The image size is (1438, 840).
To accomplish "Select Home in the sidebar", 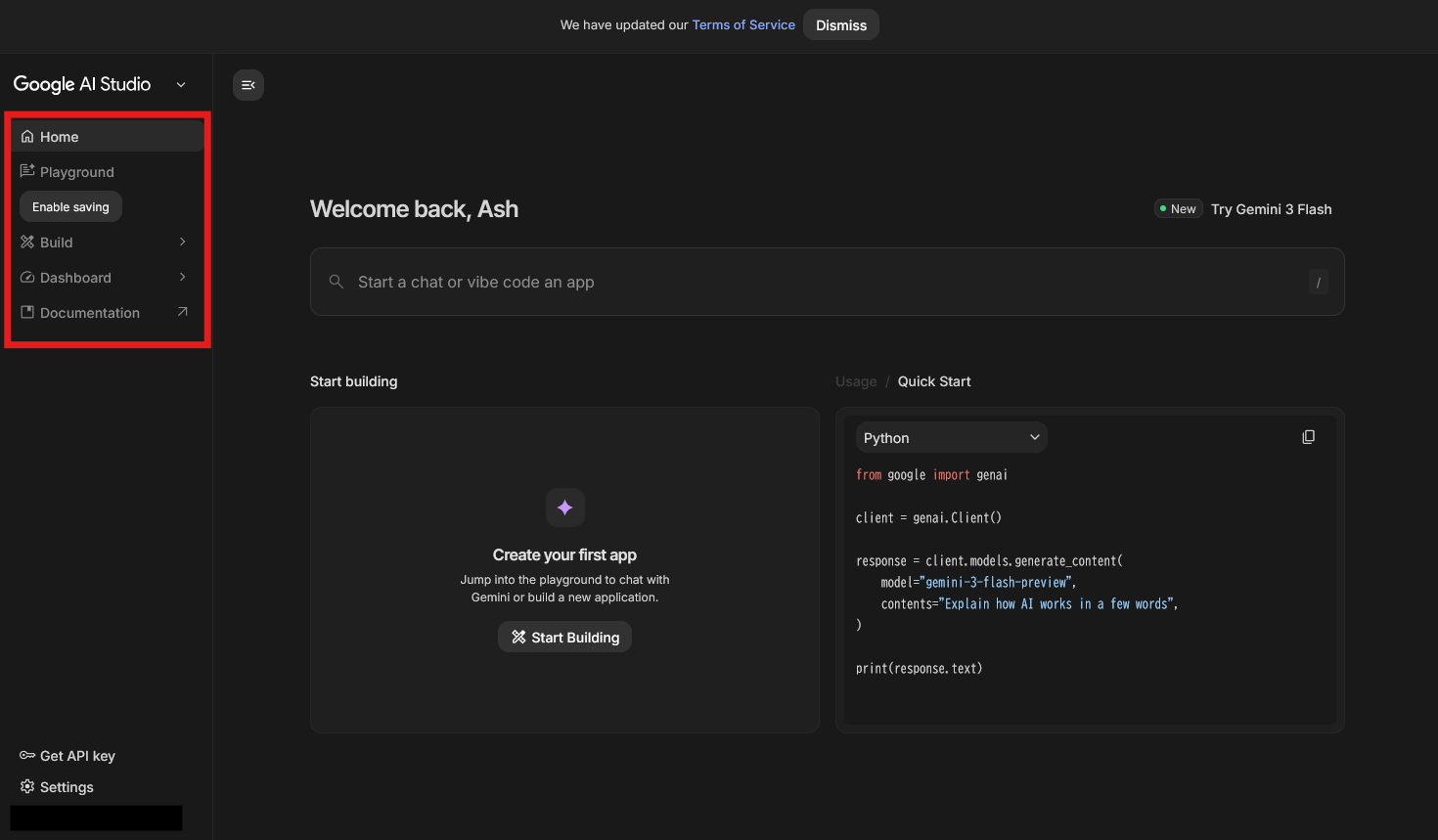I will pyautogui.click(x=60, y=137).
